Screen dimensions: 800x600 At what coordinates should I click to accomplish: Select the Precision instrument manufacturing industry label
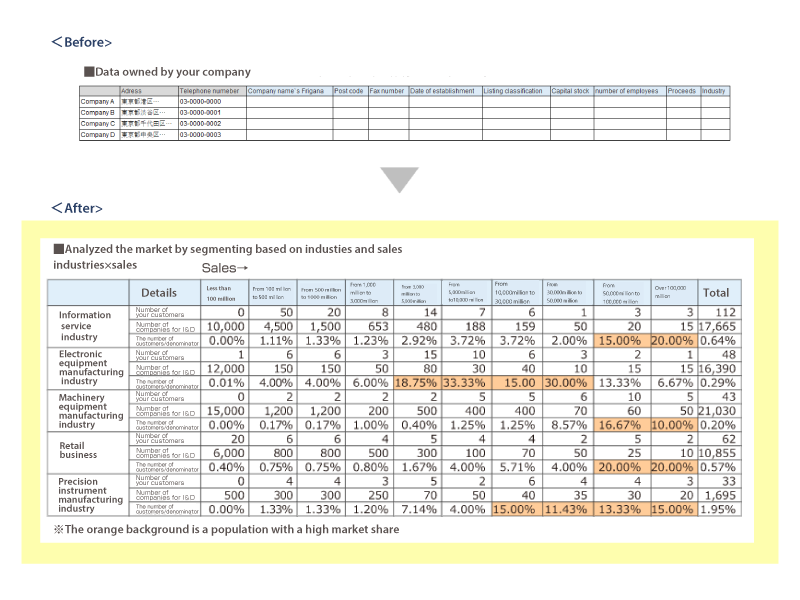86,497
